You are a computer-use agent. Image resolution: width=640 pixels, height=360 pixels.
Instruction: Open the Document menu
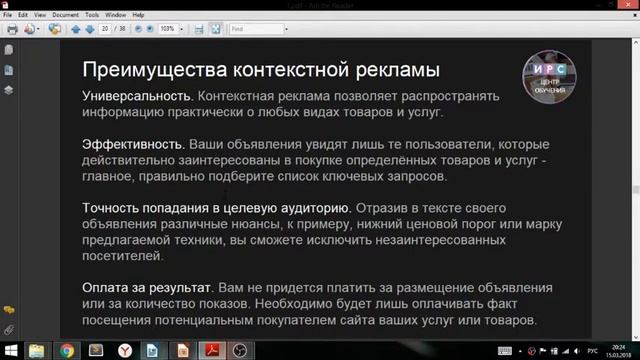(x=65, y=15)
